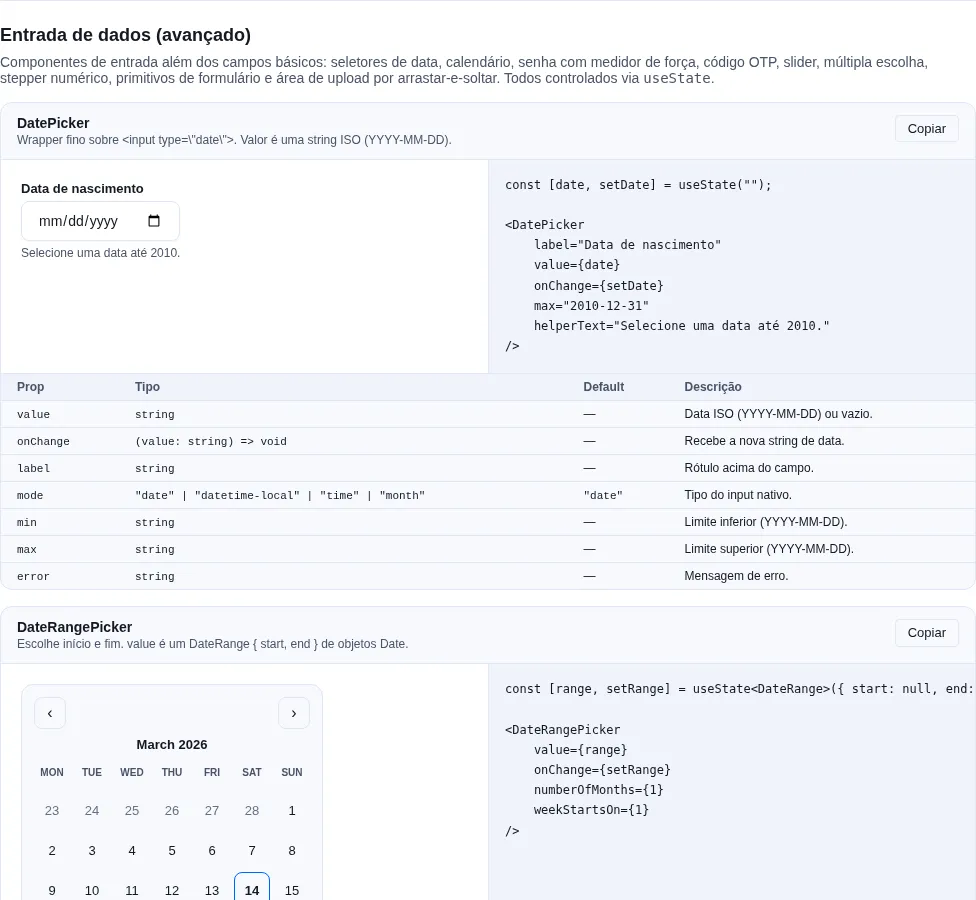Select March 14 in the calendar
This screenshot has width=976, height=900.
[x=252, y=890]
